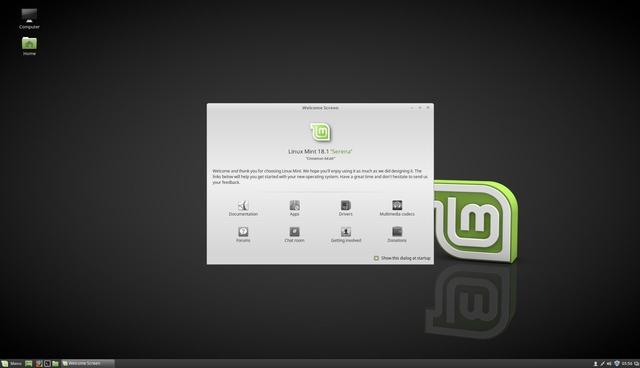Viewport: 640px width, 368px height.
Task: Open the Files launcher in panel
Action: coord(55,364)
